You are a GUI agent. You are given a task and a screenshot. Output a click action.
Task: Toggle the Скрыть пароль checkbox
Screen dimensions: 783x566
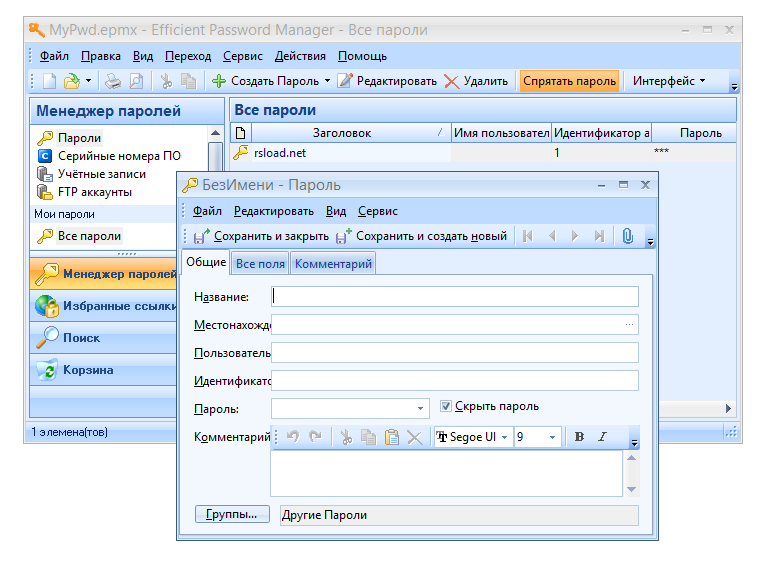tap(446, 406)
